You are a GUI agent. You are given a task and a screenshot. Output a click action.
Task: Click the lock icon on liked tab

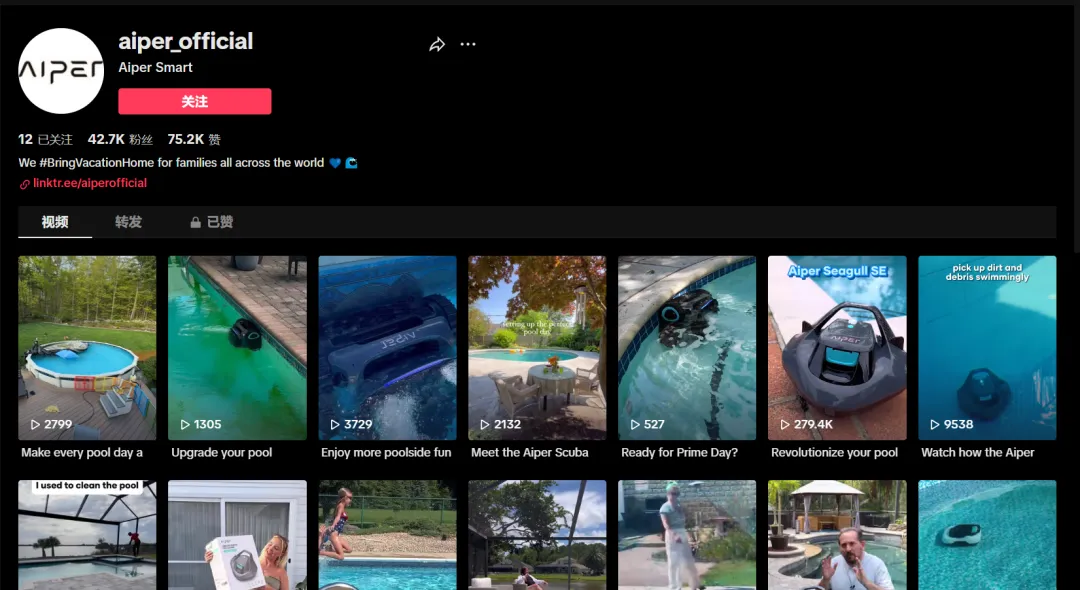coord(197,222)
